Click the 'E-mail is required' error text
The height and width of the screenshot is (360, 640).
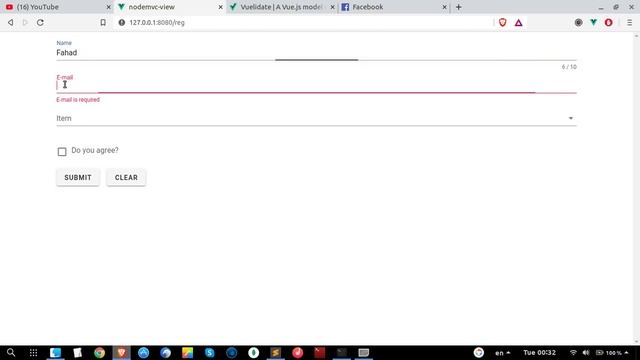pos(78,100)
